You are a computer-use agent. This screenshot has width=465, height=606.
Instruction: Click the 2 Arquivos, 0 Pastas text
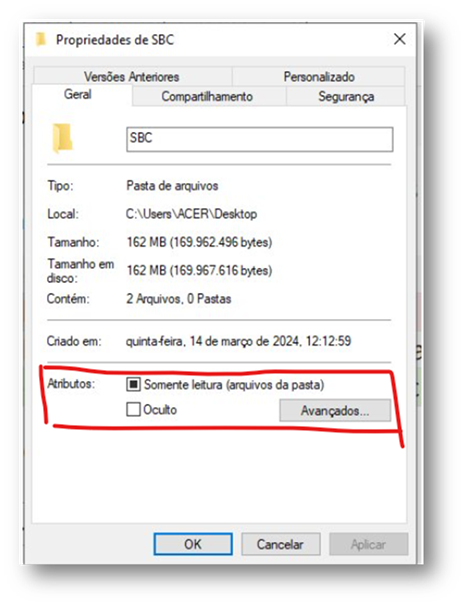(179, 299)
